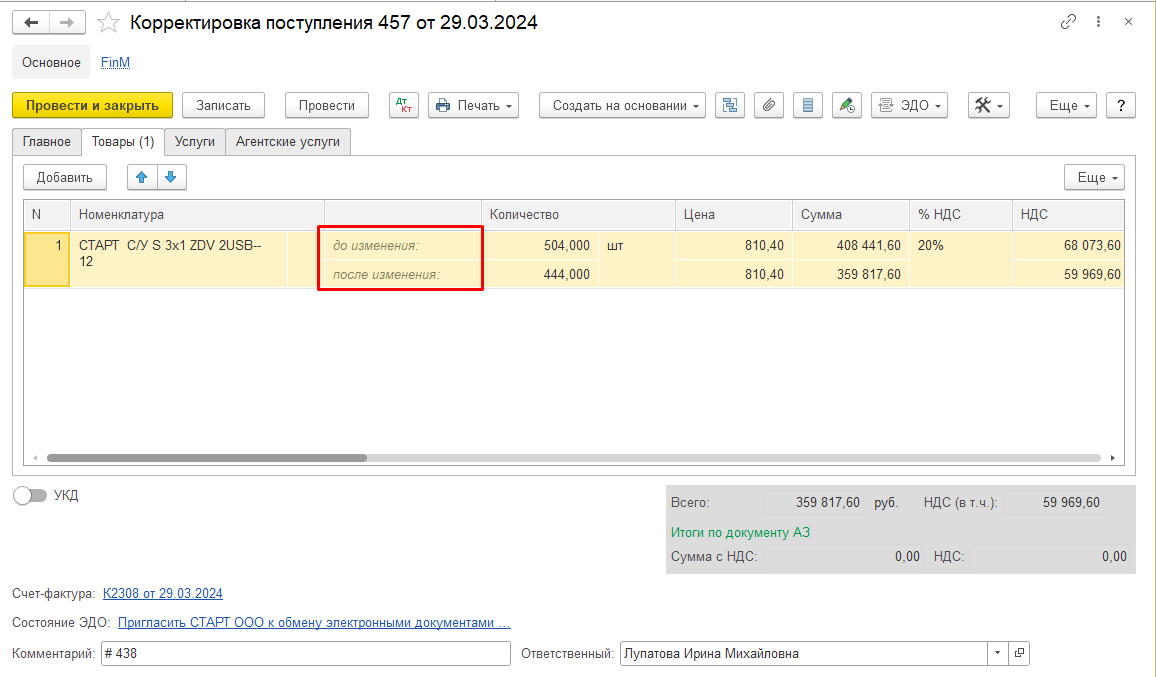Screen dimensions: 1156x677
Task: Copy document link via chain icon
Action: point(1069,22)
